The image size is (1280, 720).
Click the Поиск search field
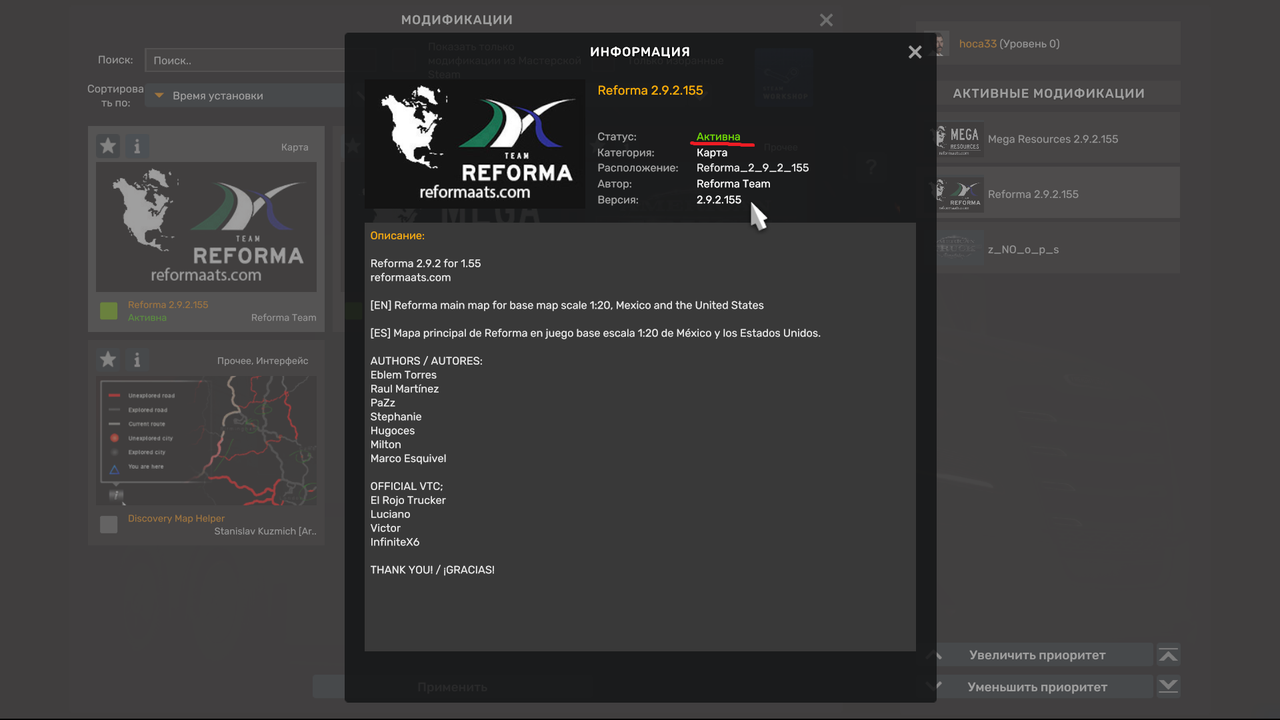(x=246, y=60)
